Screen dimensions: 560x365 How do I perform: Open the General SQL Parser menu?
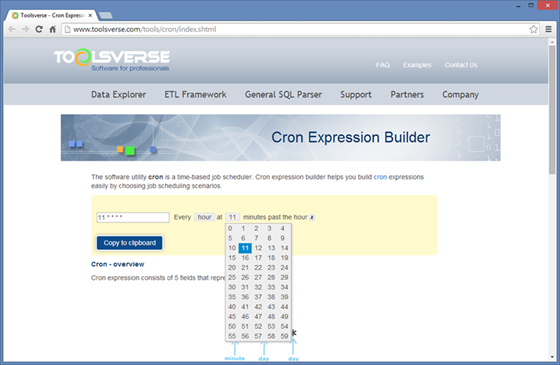tap(283, 95)
